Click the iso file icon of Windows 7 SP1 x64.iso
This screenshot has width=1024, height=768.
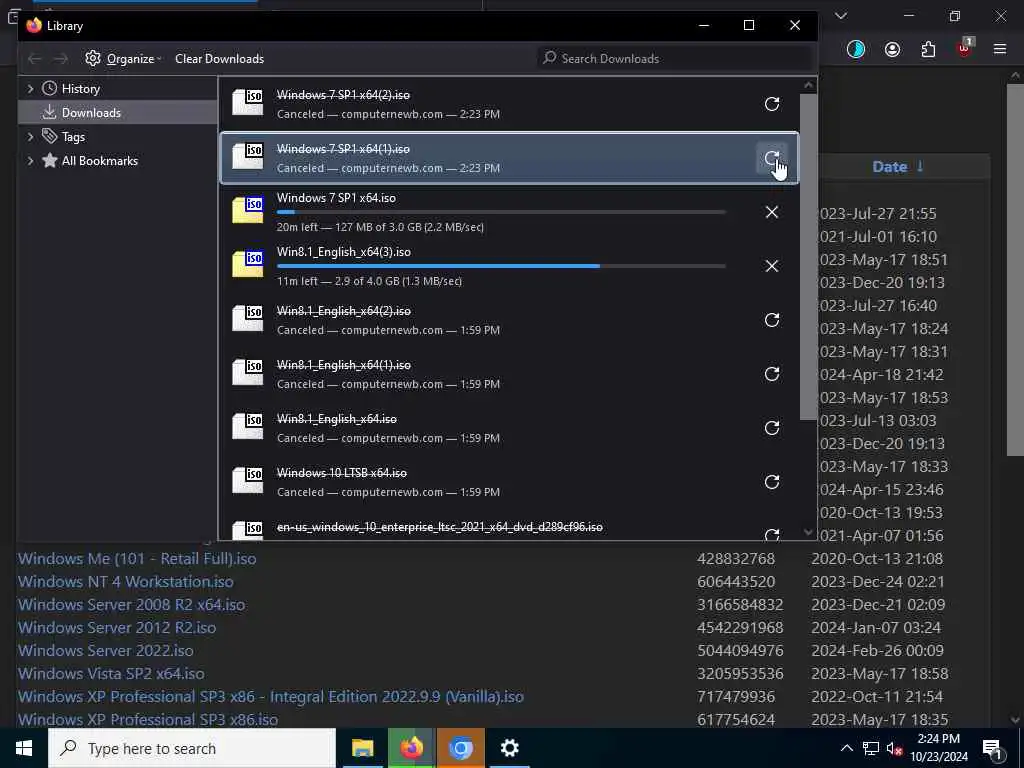tap(248, 210)
